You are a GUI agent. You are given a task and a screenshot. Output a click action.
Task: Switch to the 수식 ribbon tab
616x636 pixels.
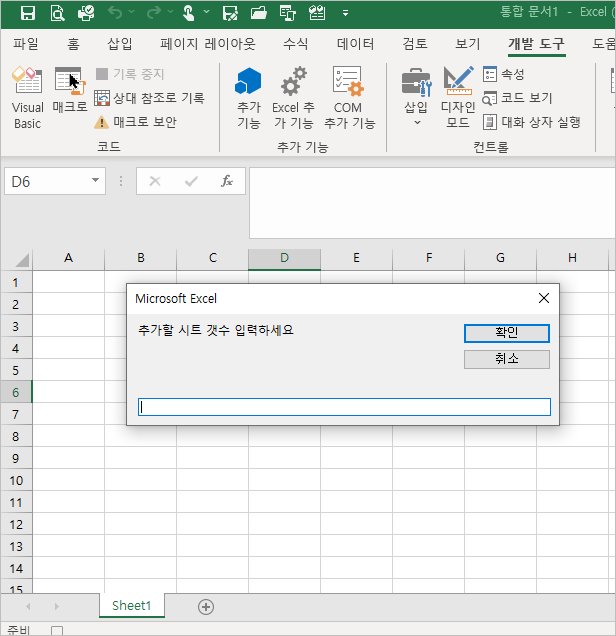(x=296, y=44)
